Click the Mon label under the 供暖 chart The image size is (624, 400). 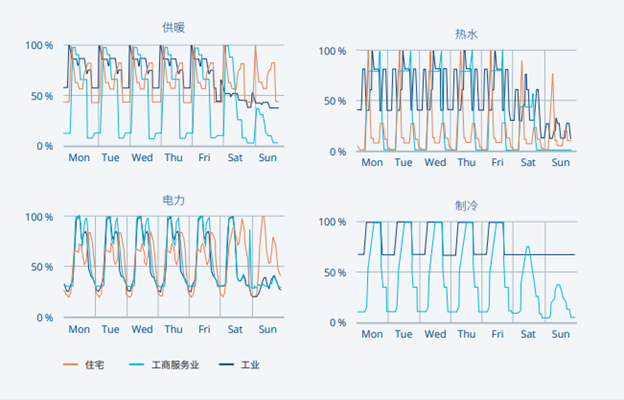[x=79, y=158]
